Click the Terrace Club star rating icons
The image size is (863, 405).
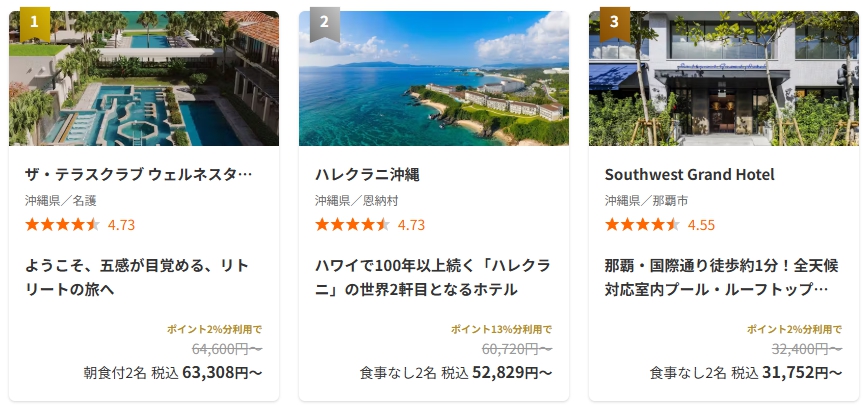(x=62, y=224)
